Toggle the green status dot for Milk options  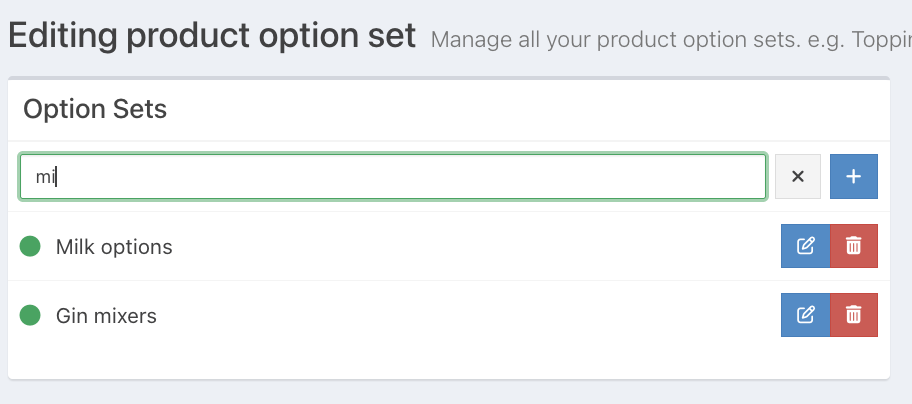pyautogui.click(x=30, y=246)
